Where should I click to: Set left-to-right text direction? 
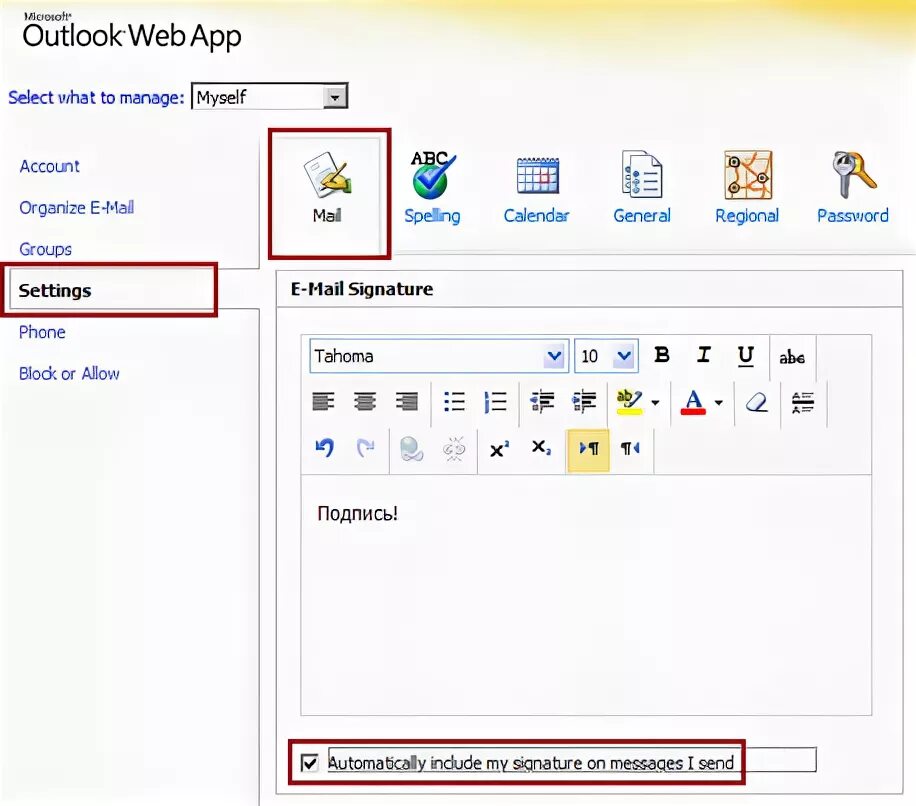pos(588,449)
